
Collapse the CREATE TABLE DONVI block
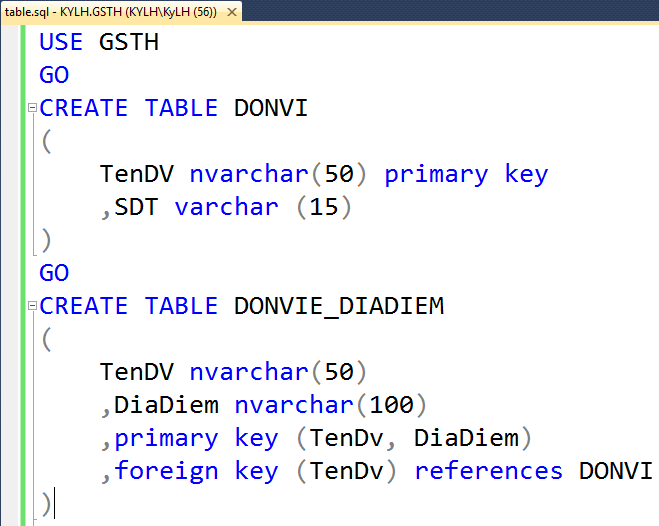pyautogui.click(x=32, y=108)
